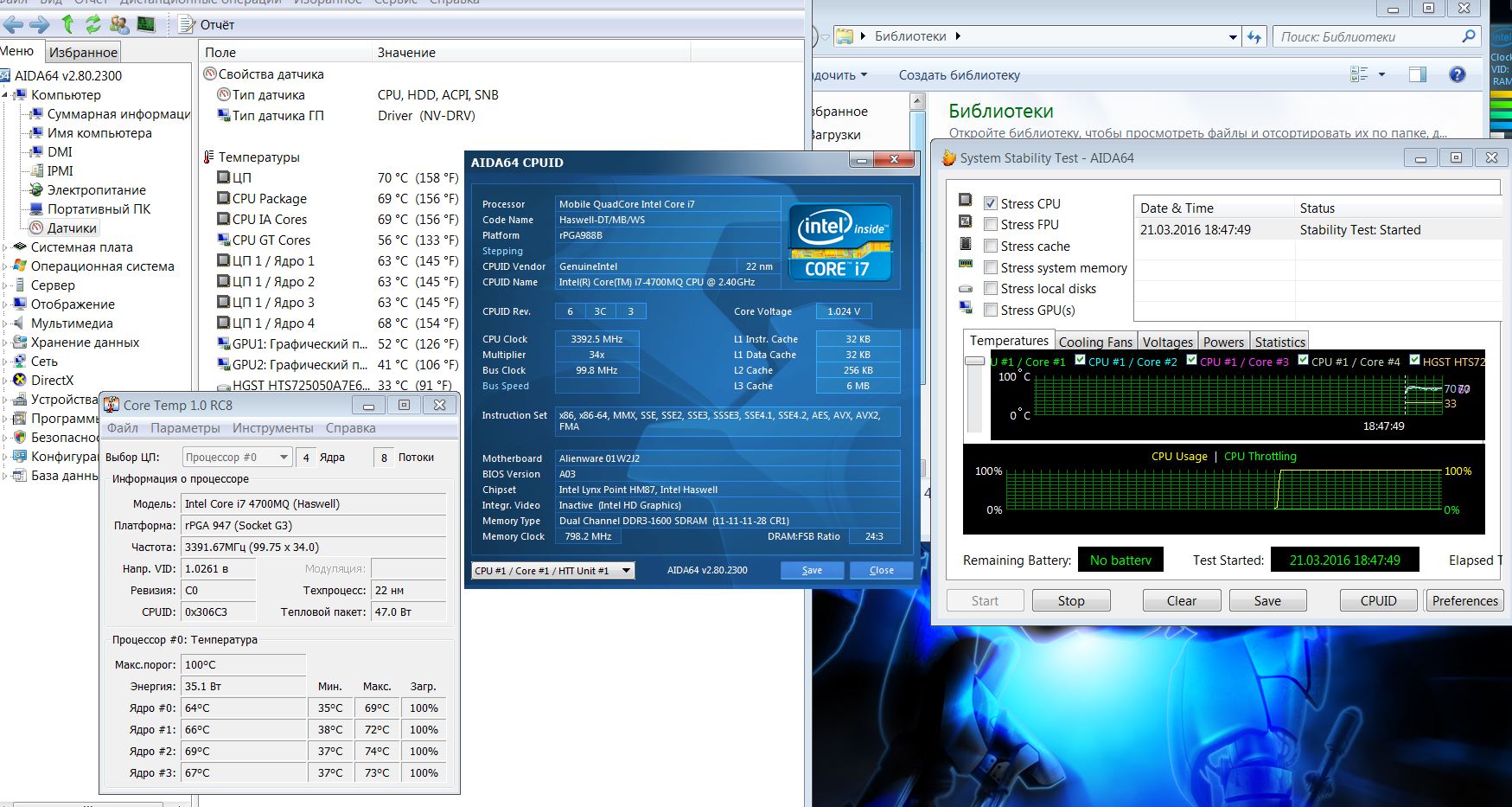
Task: Click the green up arrow toolbar icon
Action: click(67, 24)
